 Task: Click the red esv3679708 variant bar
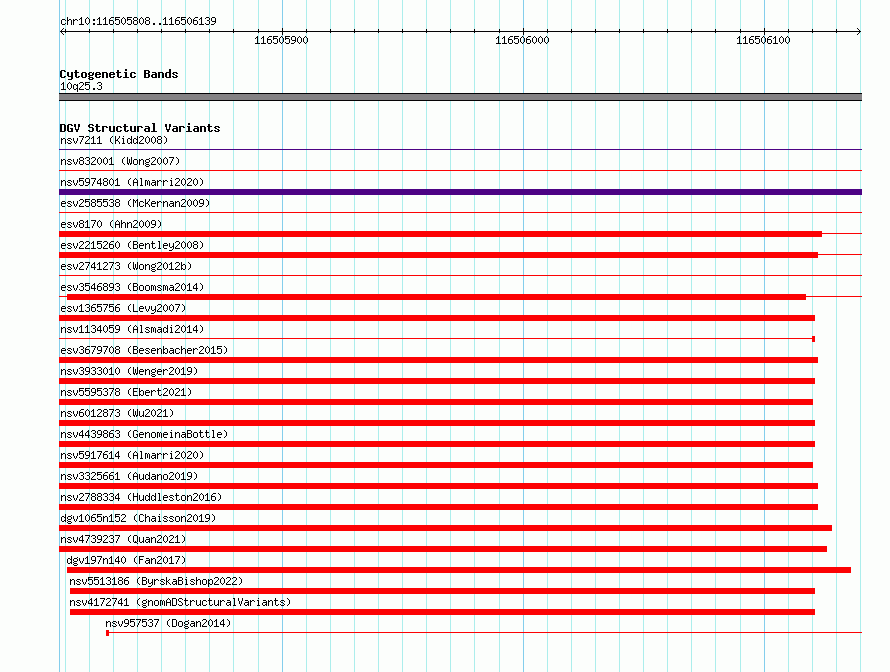point(438,360)
